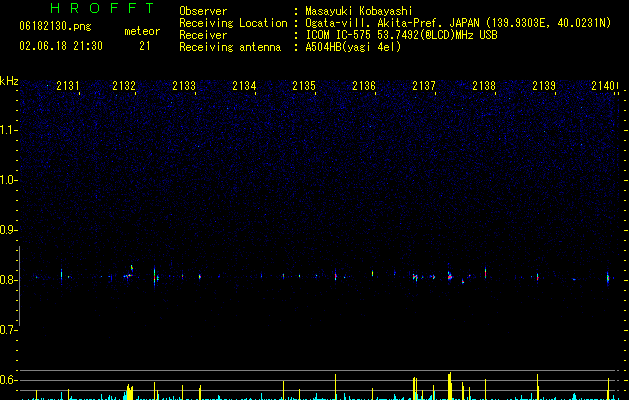
Task: Click the observer name Masayuki Kobayashi
Action: pos(359,11)
